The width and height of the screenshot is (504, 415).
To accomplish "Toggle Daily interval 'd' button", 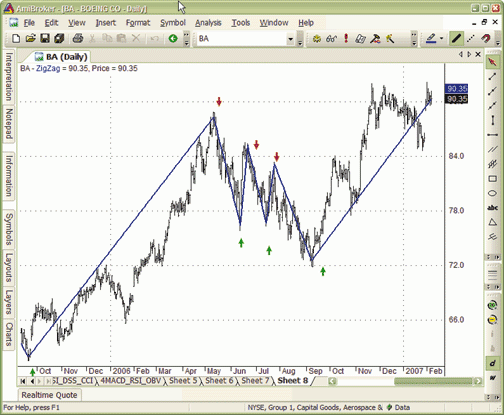I will 492,363.
